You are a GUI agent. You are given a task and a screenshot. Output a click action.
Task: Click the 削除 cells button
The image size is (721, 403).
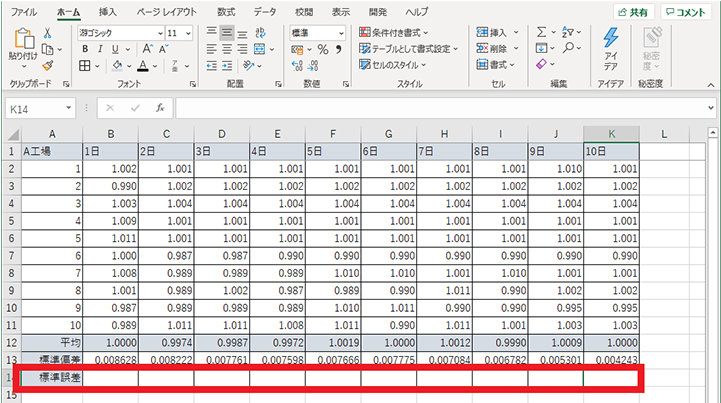point(491,48)
